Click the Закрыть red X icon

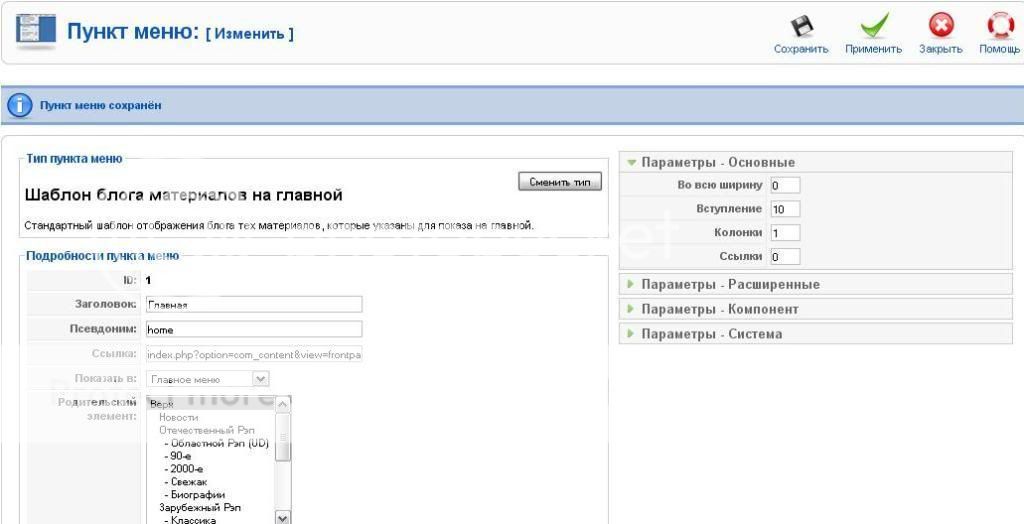click(940, 25)
